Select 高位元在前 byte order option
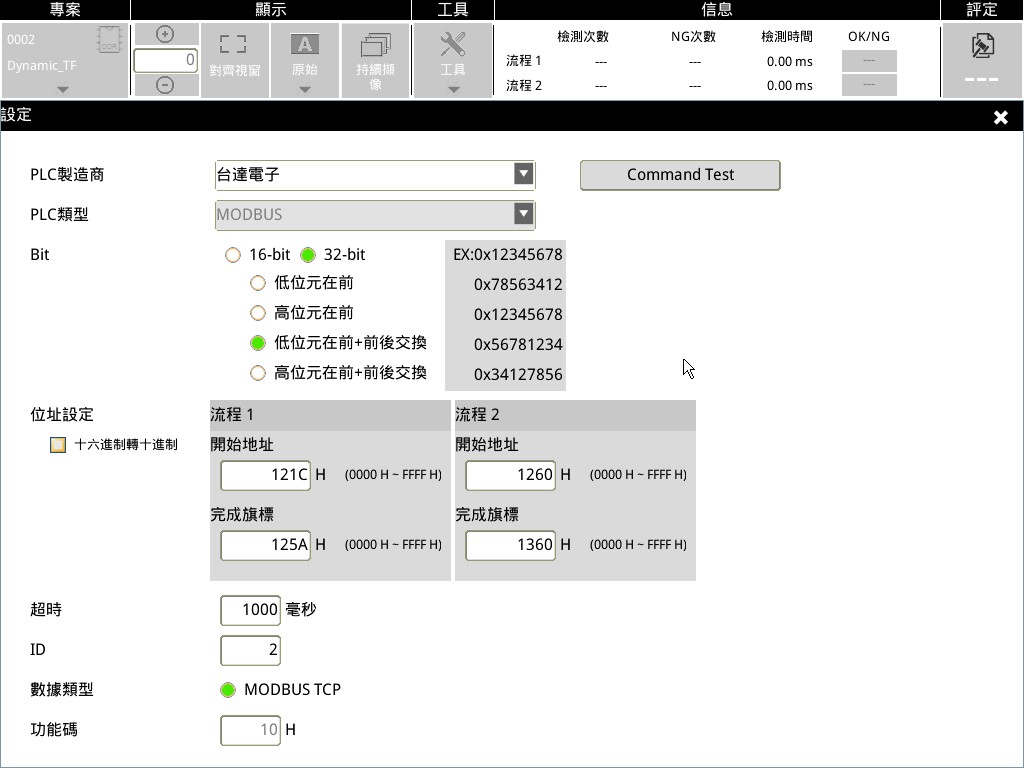Screen dimensions: 1024x768 [258, 313]
